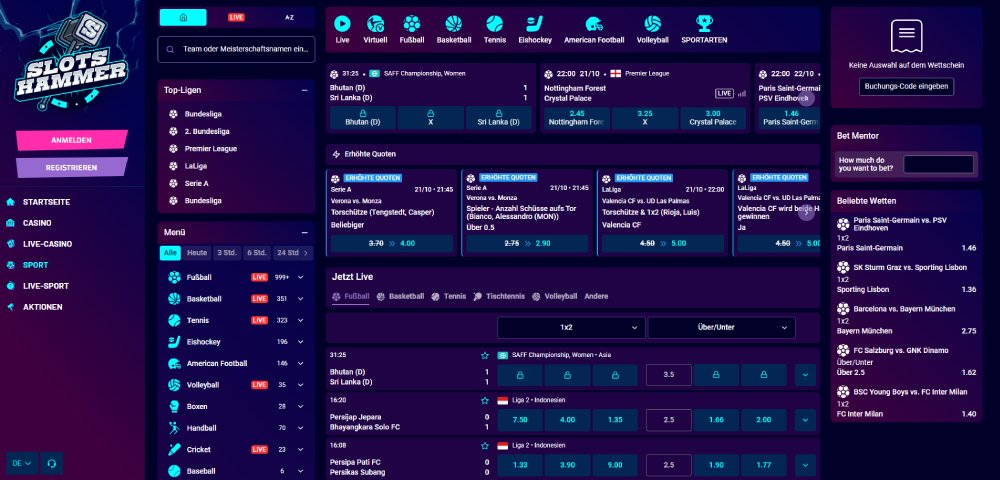This screenshot has width=1000, height=480.
Task: Collapse the Top-Ligen section
Action: click(x=304, y=90)
